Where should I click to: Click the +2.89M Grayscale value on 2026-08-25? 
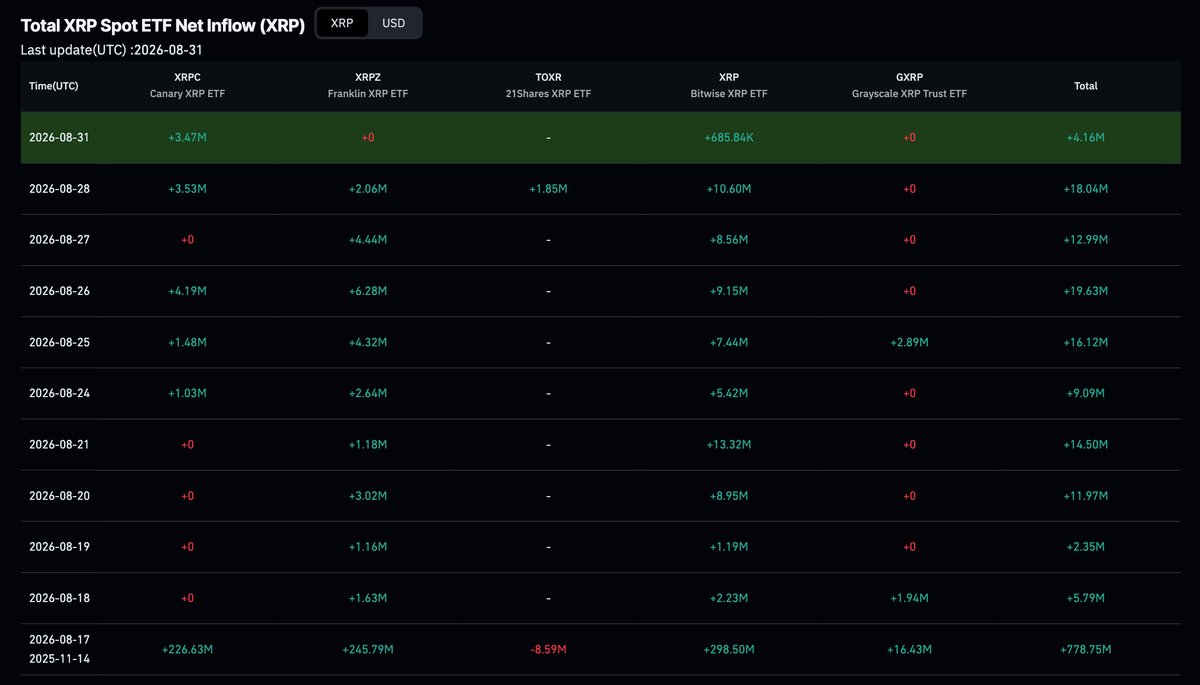pos(909,342)
